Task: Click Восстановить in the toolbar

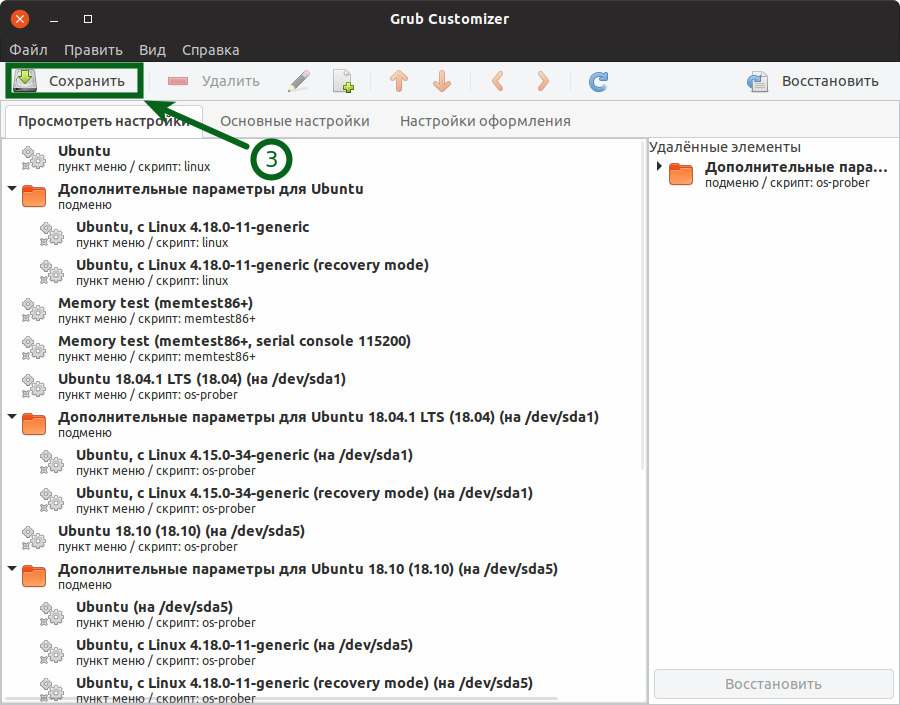Action: (x=813, y=81)
